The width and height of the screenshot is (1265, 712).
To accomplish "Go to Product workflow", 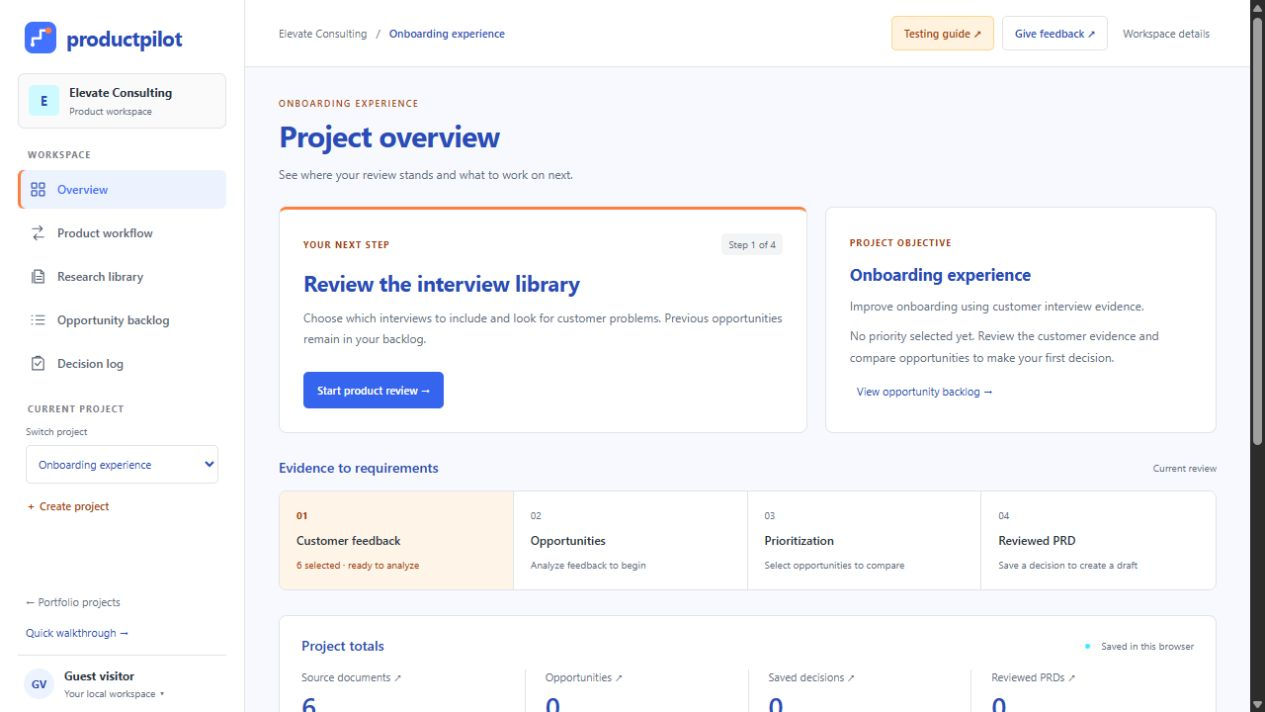I will (122, 233).
